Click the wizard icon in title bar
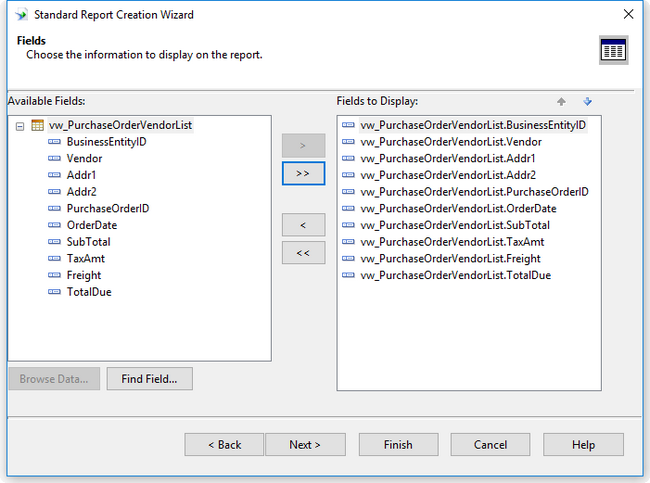 tap(21, 15)
